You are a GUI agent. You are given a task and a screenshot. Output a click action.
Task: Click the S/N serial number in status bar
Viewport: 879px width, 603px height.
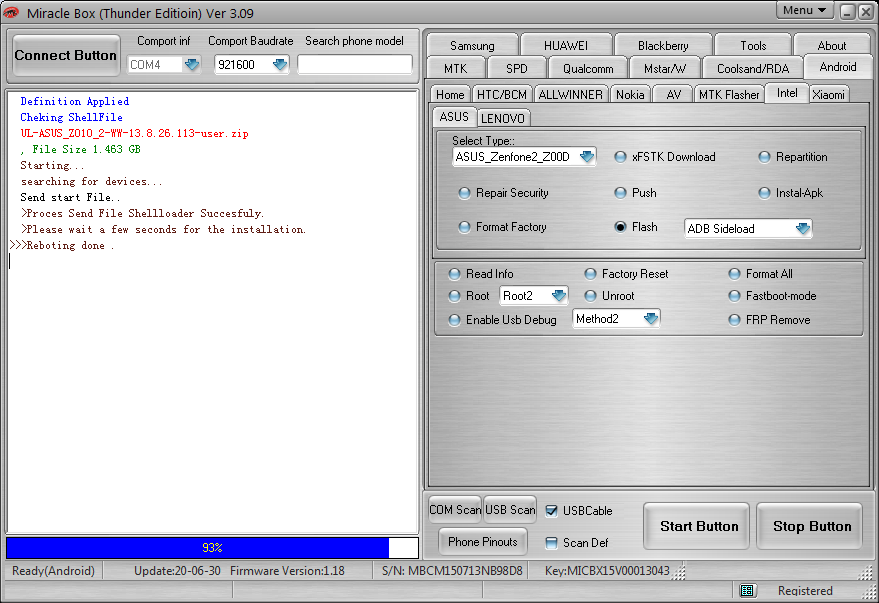tap(452, 571)
